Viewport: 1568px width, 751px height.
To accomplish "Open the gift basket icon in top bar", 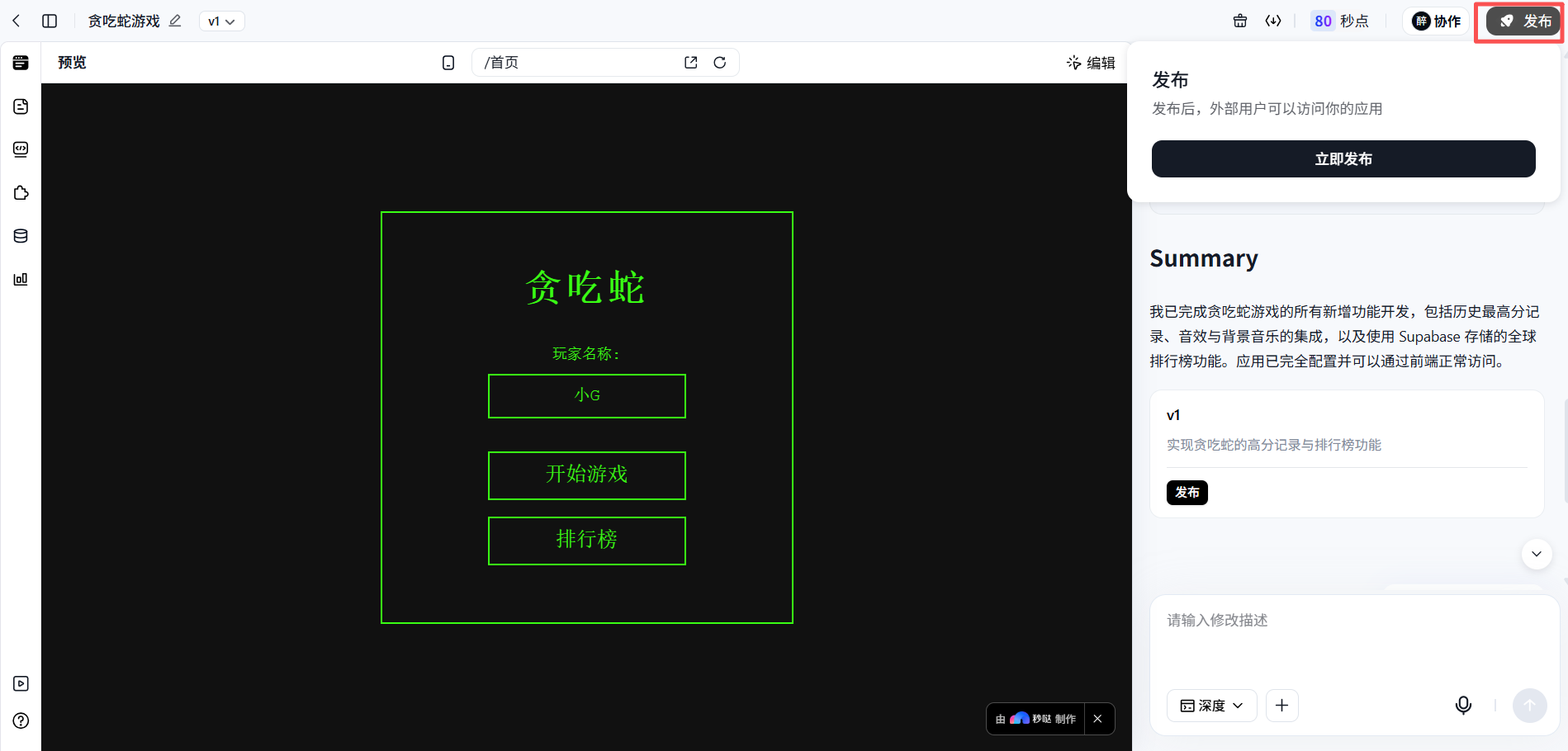I will (1240, 21).
